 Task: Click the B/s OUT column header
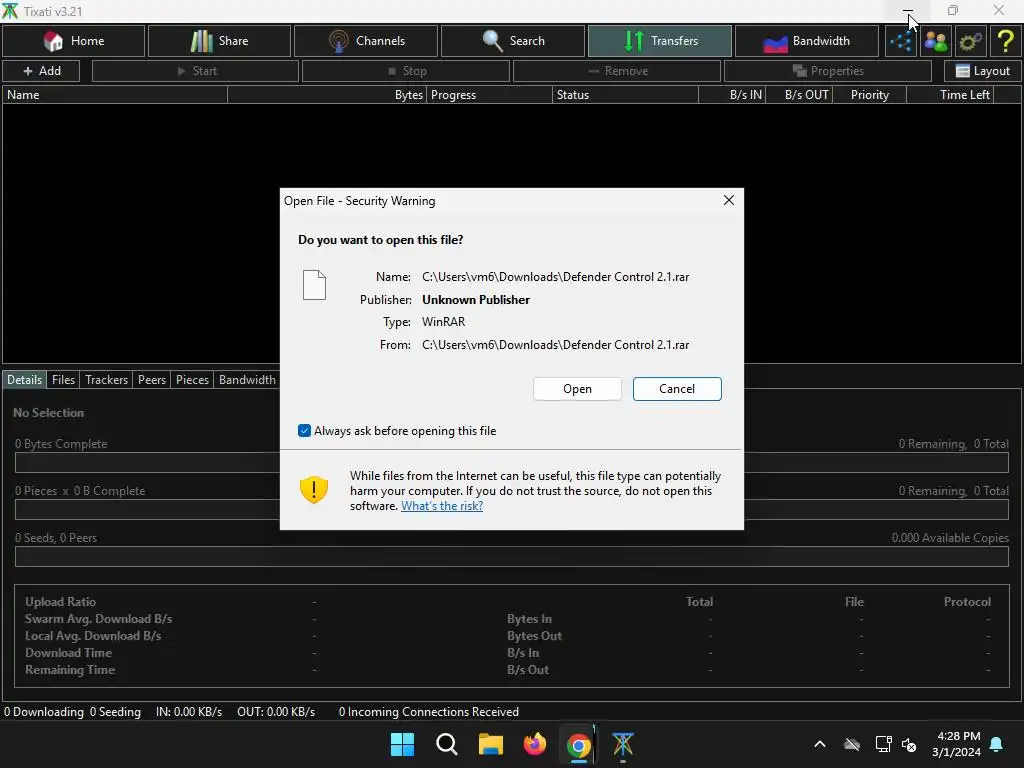[x=799, y=95]
